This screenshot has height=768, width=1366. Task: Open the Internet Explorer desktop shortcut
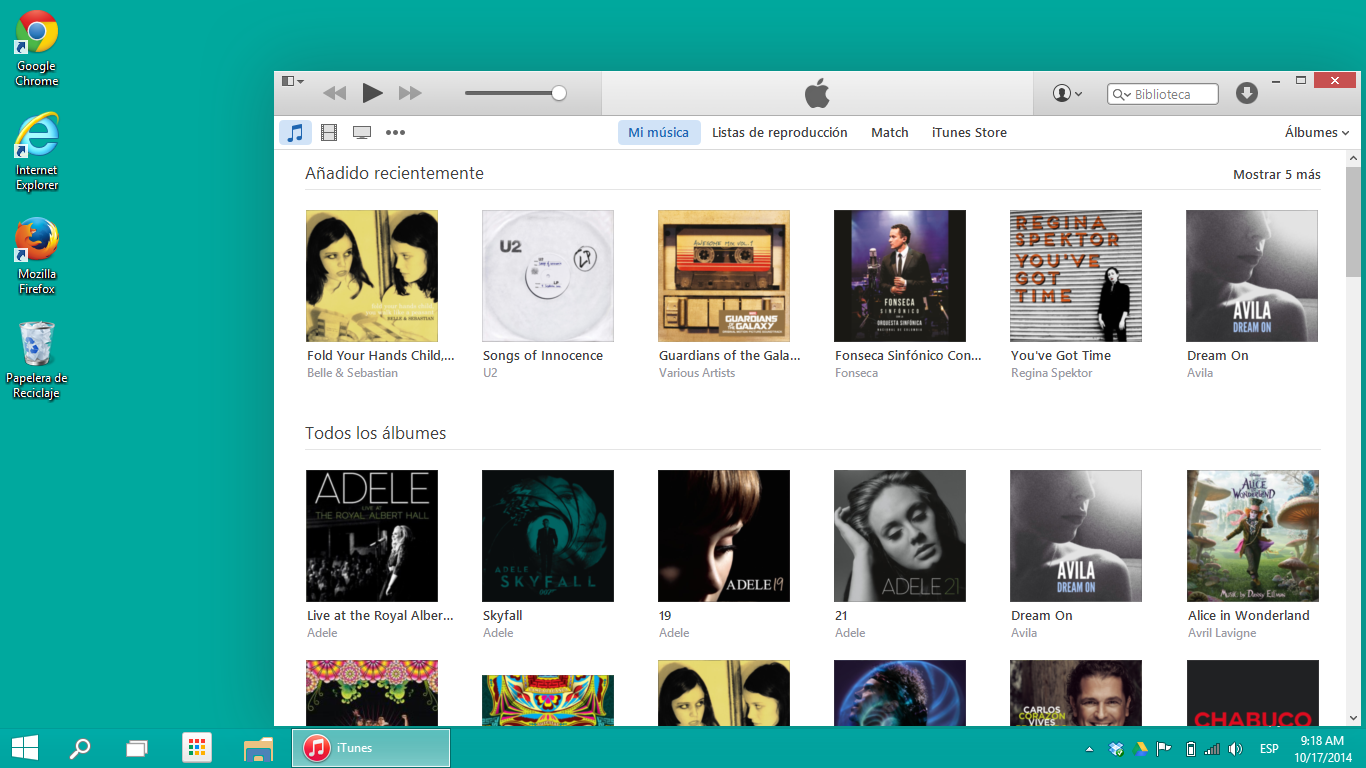click(37, 151)
